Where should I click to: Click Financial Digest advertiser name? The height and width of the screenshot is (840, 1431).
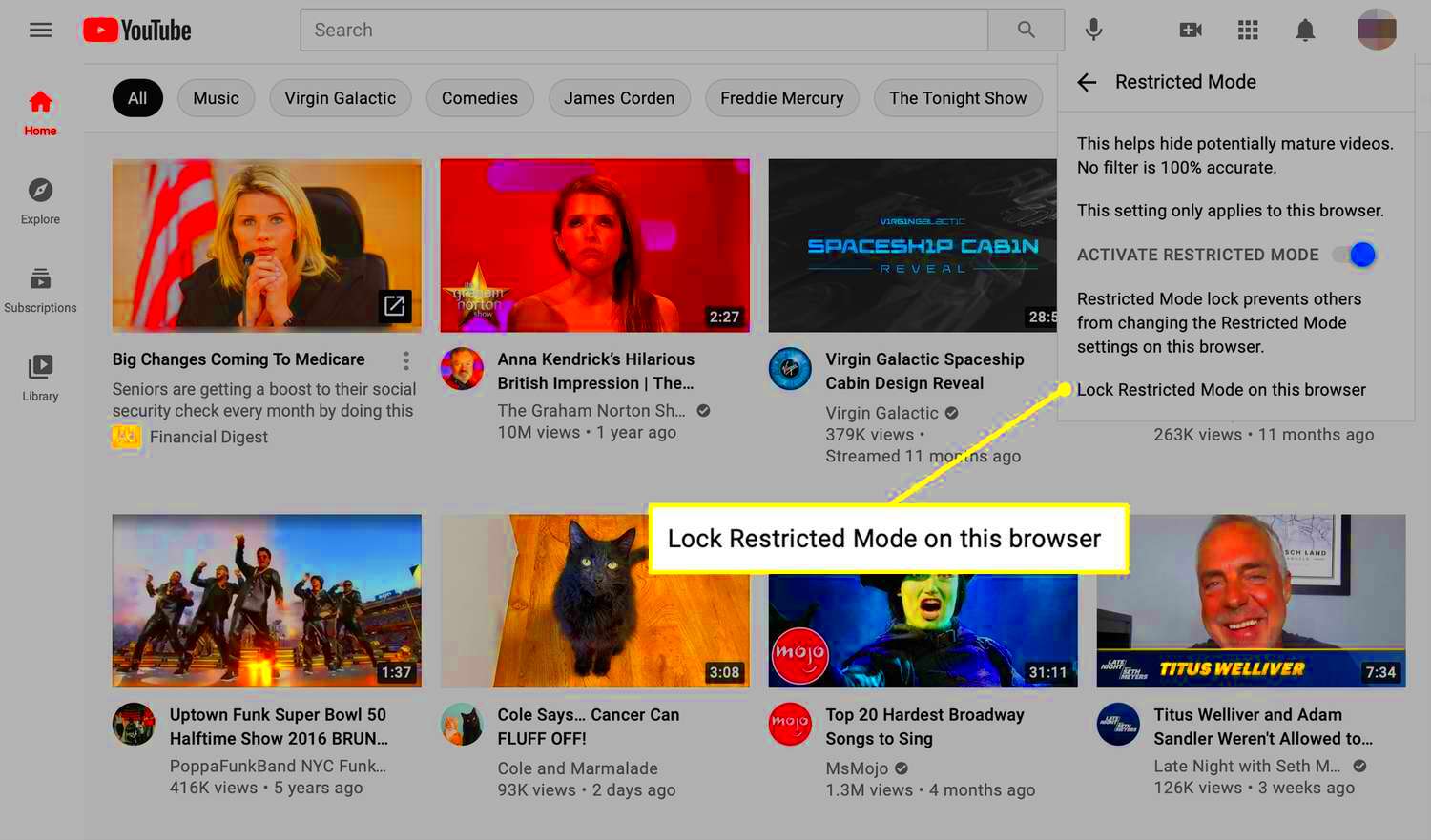point(209,437)
